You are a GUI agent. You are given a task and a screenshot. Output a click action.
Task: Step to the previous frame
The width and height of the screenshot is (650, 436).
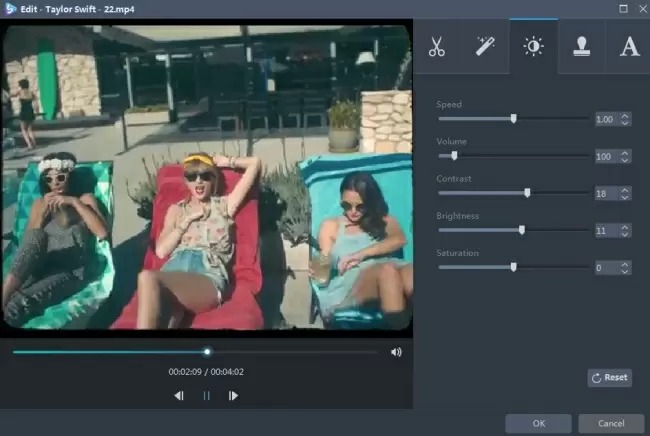point(179,396)
